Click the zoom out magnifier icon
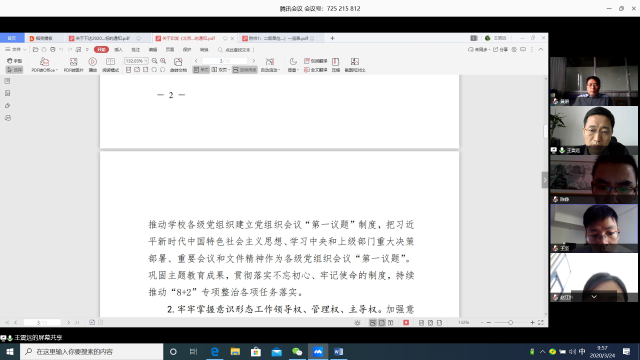The height and width of the screenshot is (360, 640). pyautogui.click(x=154, y=61)
